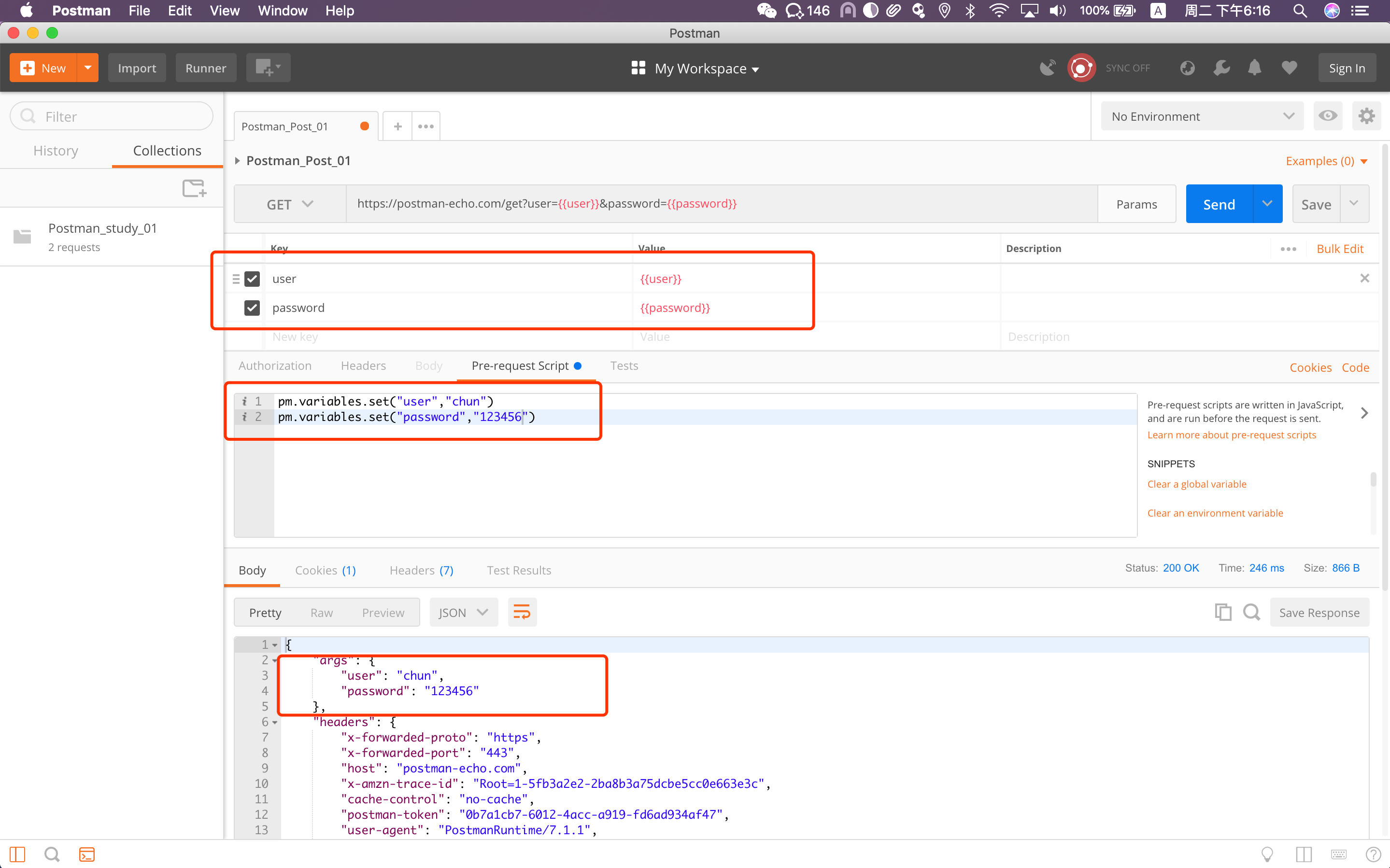Viewport: 1390px width, 868px height.
Task: Open the File menu
Action: (x=139, y=10)
